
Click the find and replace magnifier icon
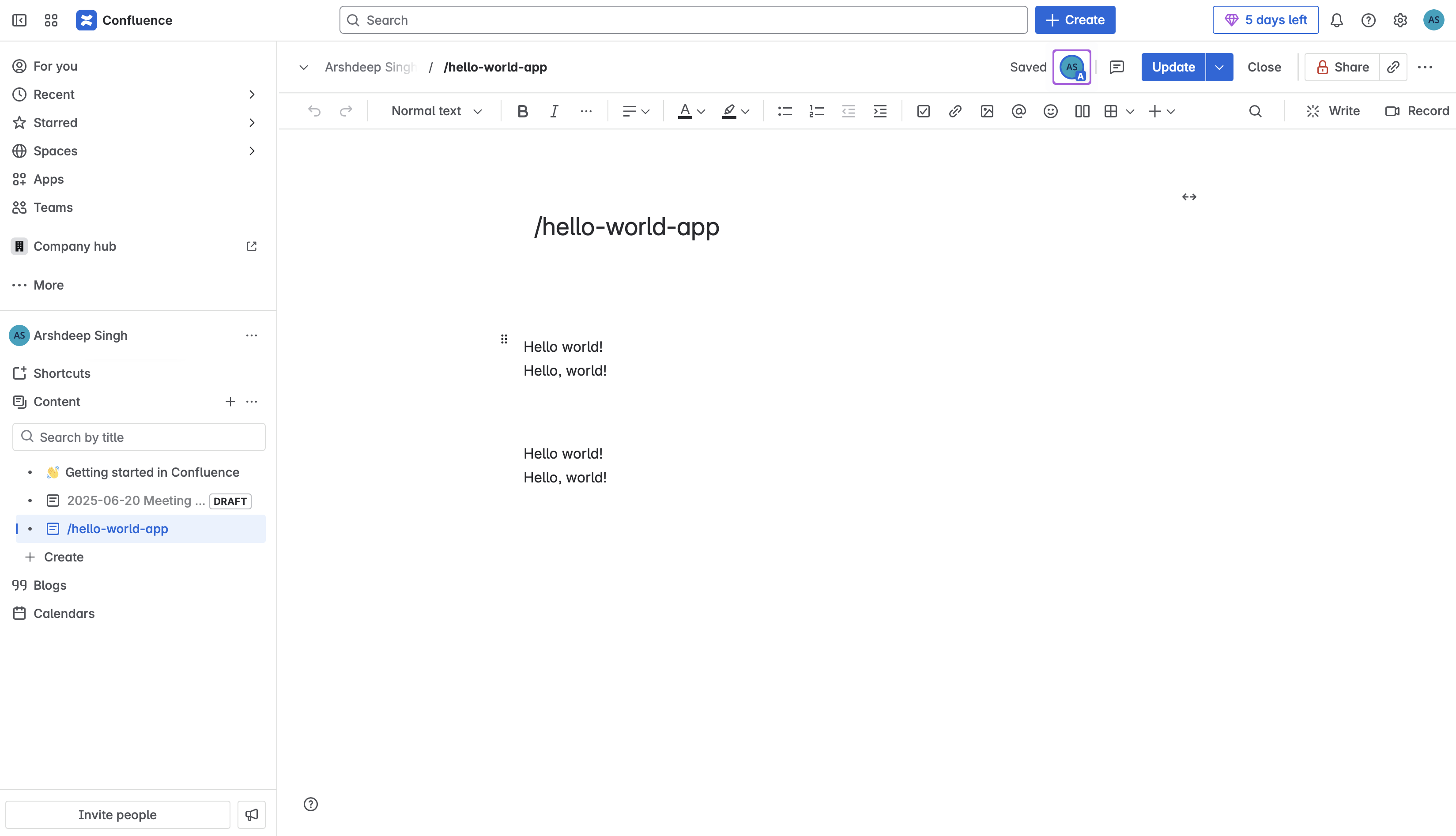click(x=1255, y=111)
